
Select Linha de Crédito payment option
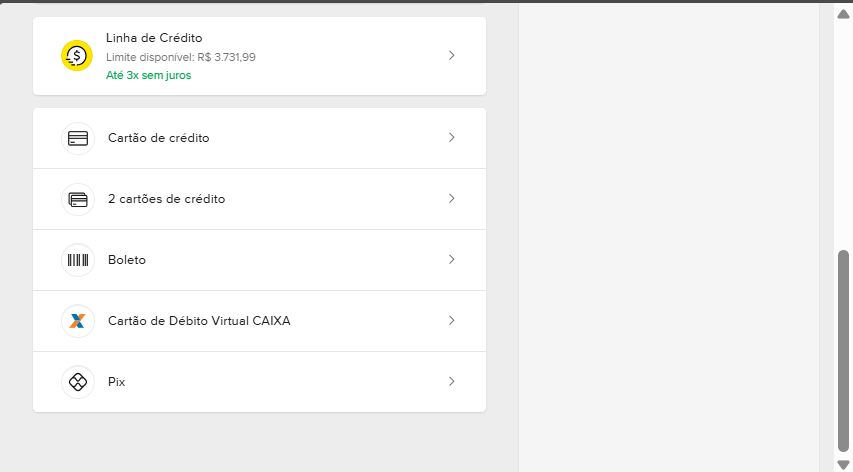[154, 38]
